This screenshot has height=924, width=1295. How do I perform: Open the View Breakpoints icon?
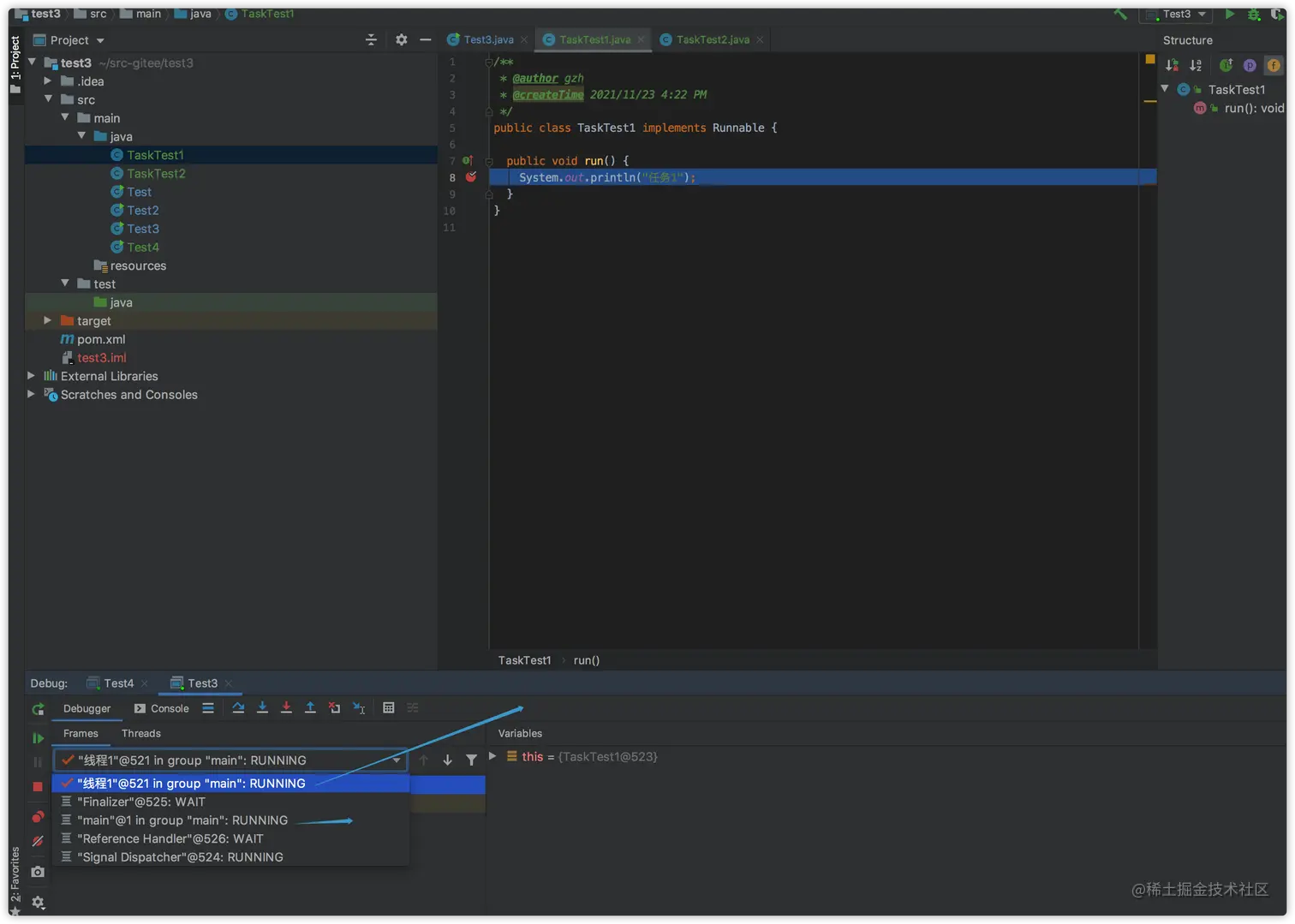[x=38, y=817]
